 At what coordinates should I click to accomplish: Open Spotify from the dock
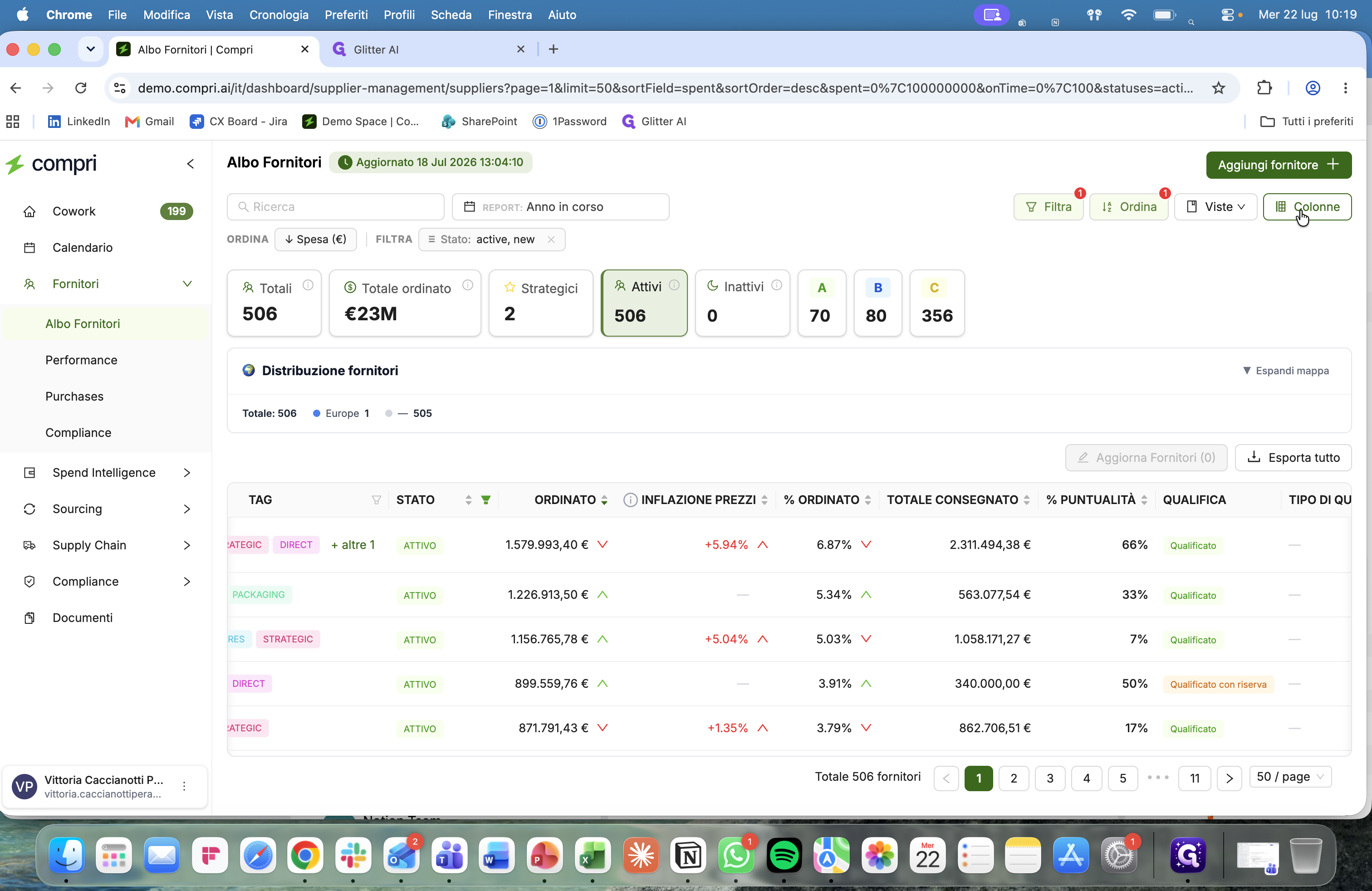(x=784, y=855)
